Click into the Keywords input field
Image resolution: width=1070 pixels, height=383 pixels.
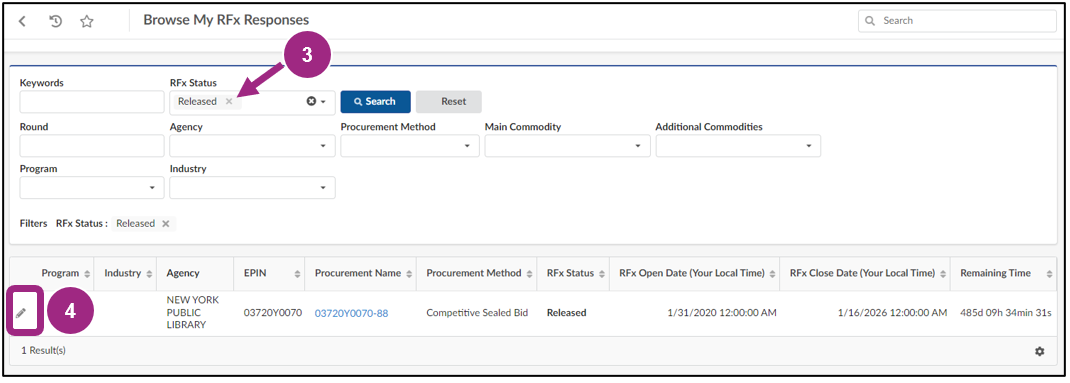[91, 102]
